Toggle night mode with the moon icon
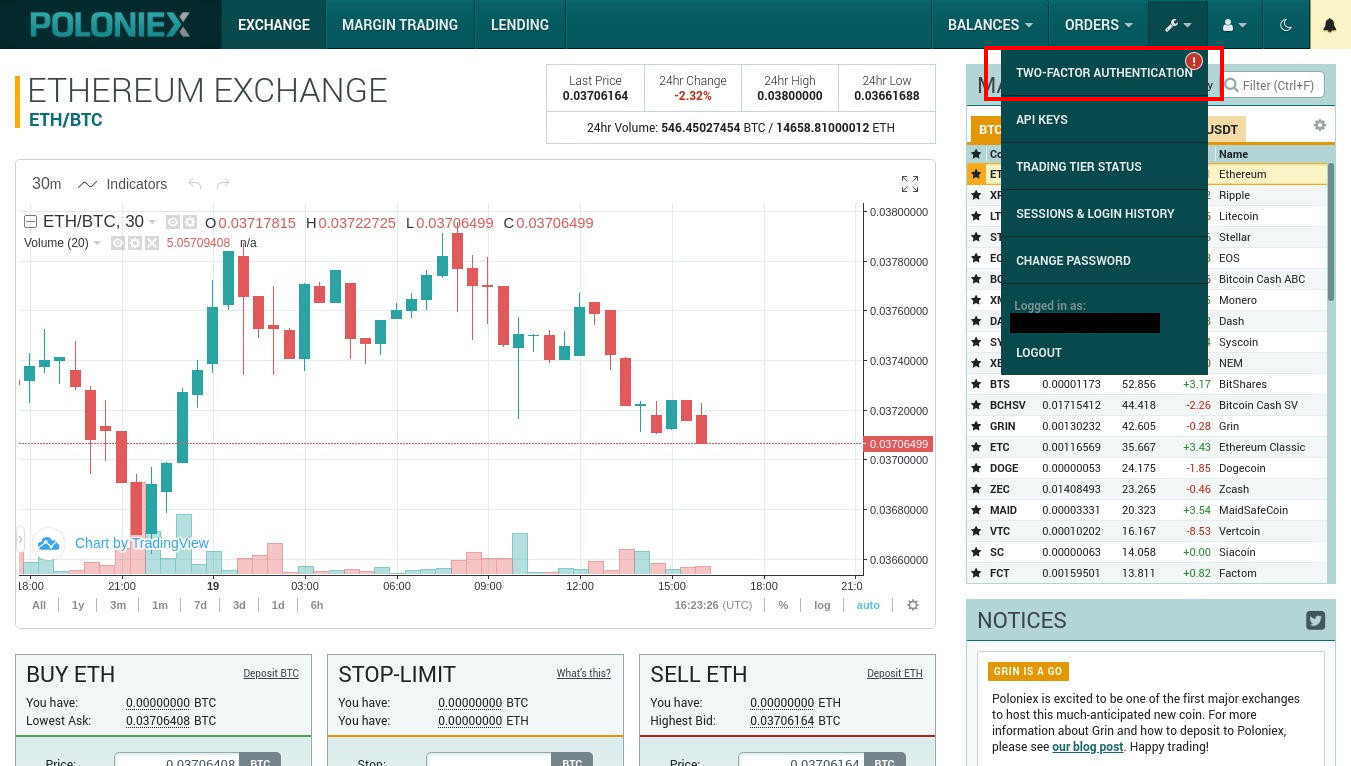This screenshot has height=766, width=1351. [x=1286, y=25]
